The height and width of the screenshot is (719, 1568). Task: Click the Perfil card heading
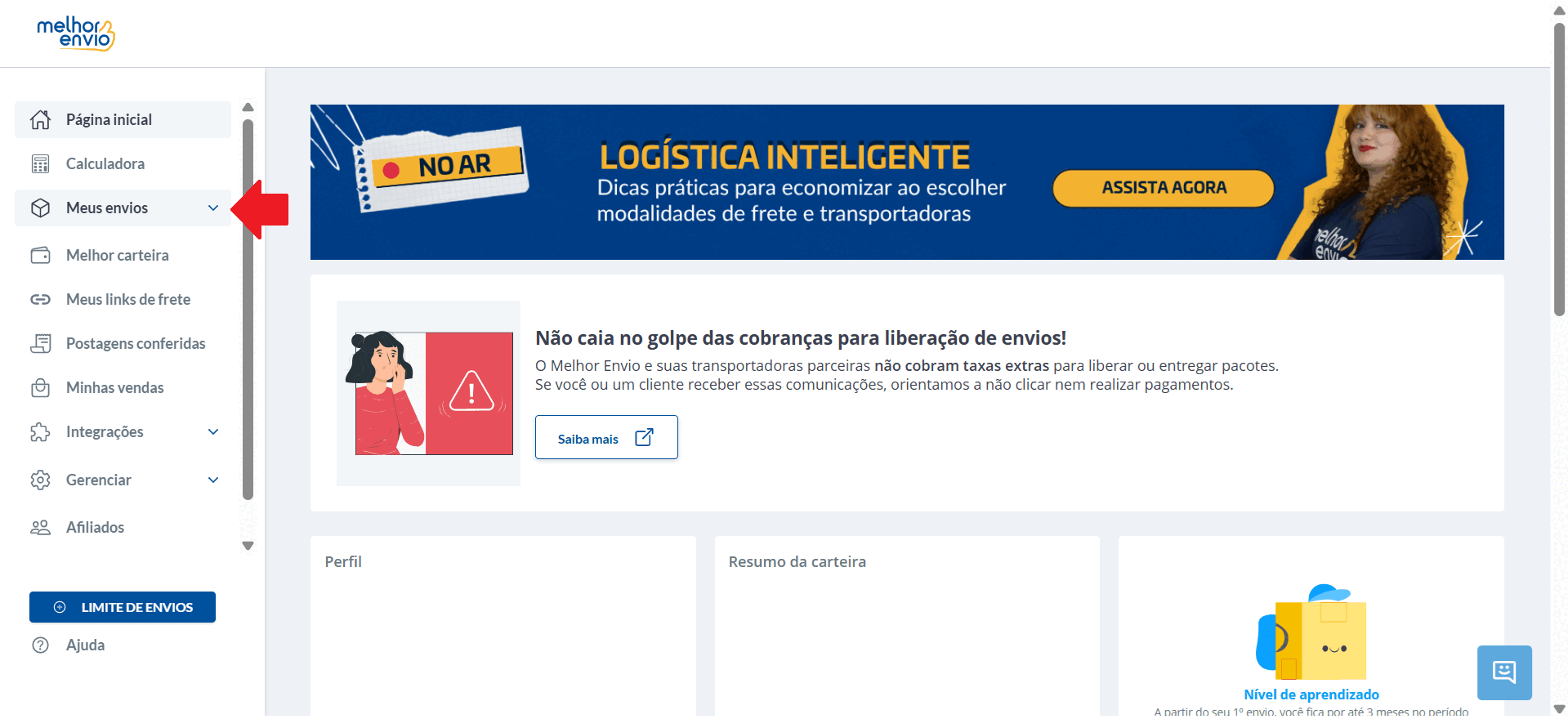[x=343, y=561]
